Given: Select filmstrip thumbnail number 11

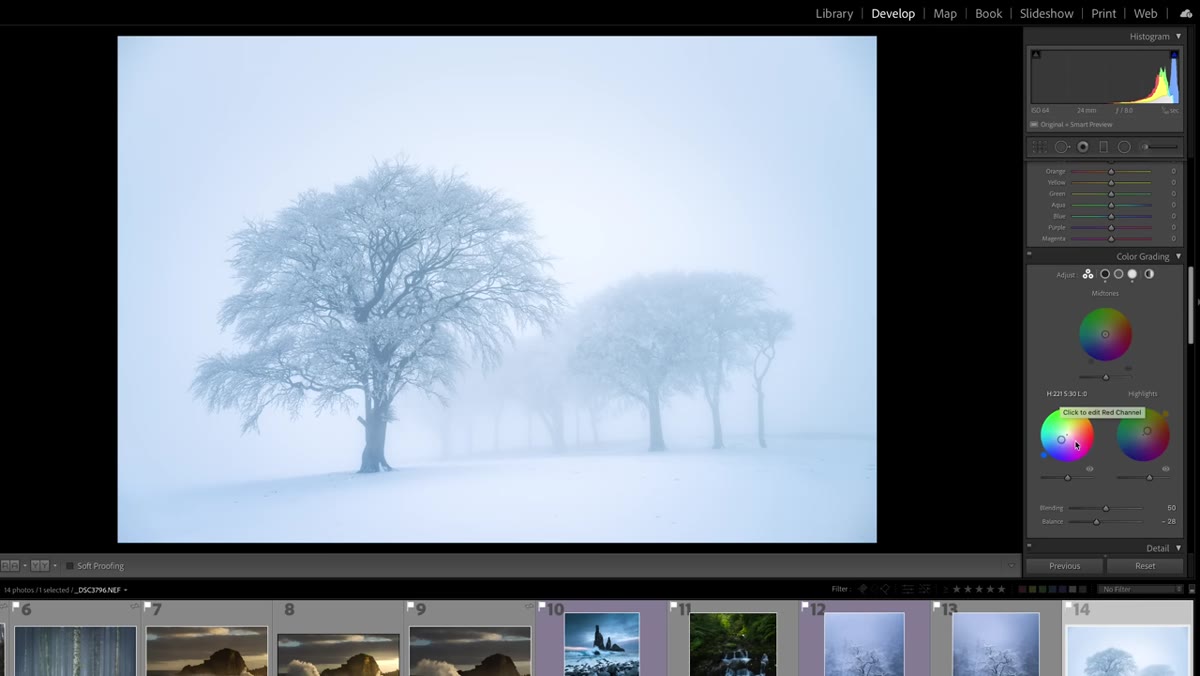Looking at the screenshot, I should coord(733,644).
